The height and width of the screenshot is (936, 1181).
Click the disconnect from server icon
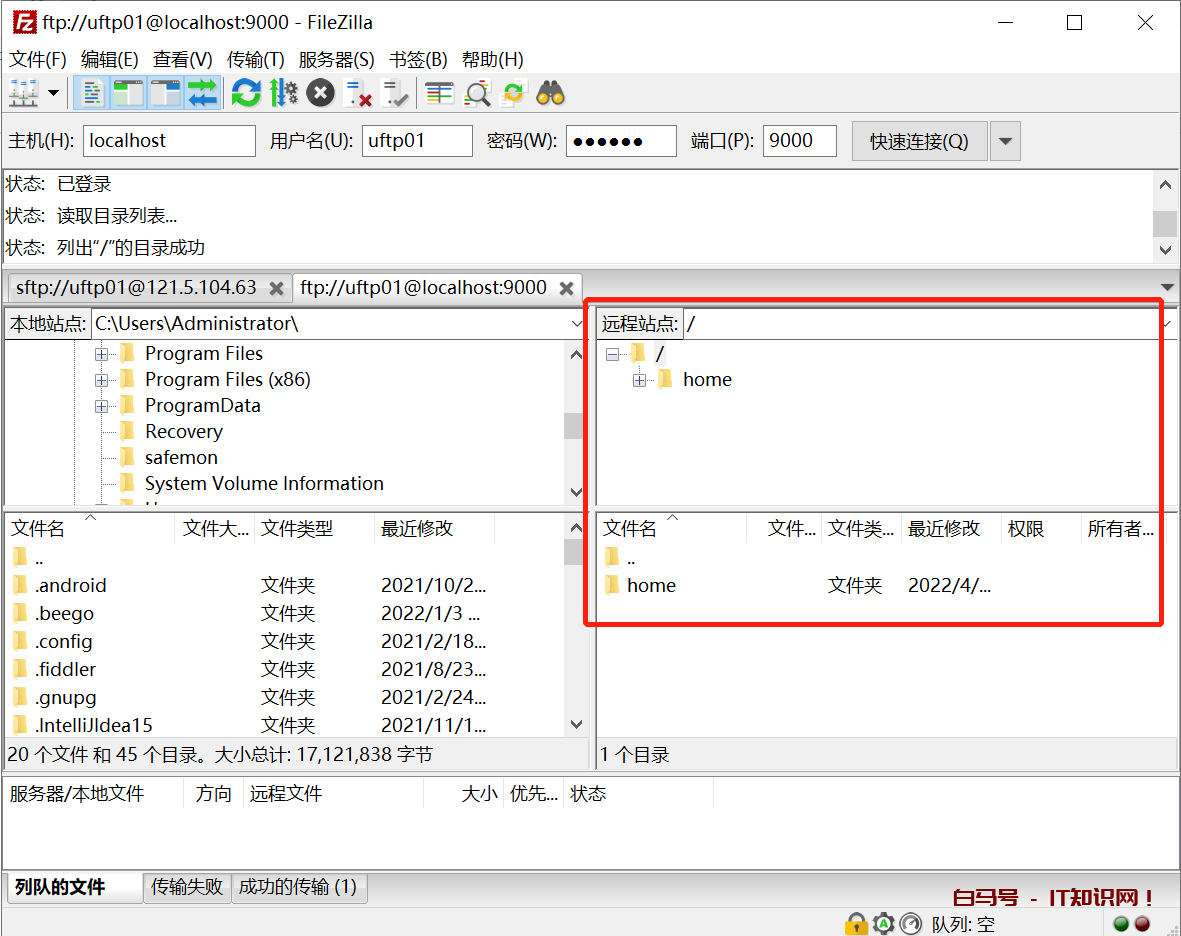358,94
